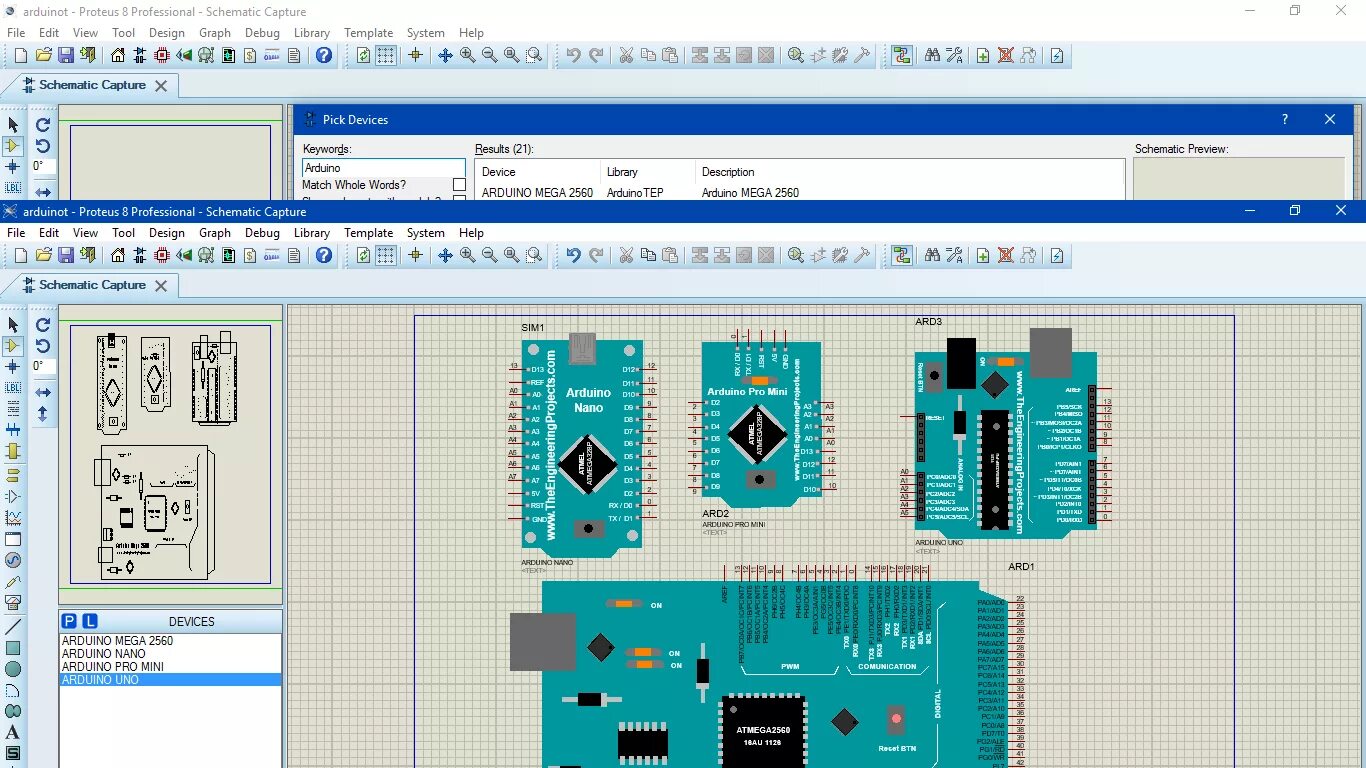Viewport: 1366px width, 768px height.
Task: Remove sheet red X icon, front window
Action: click(x=1006, y=256)
